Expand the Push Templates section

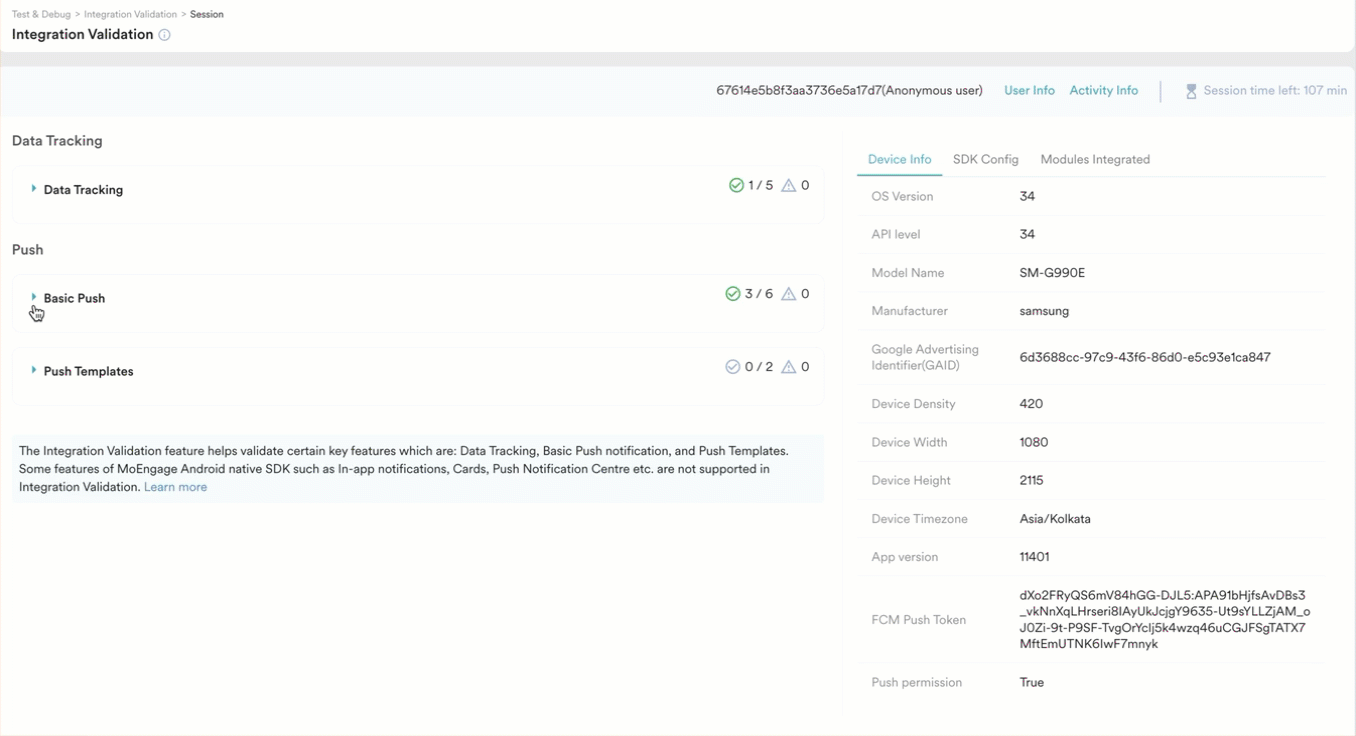click(34, 370)
